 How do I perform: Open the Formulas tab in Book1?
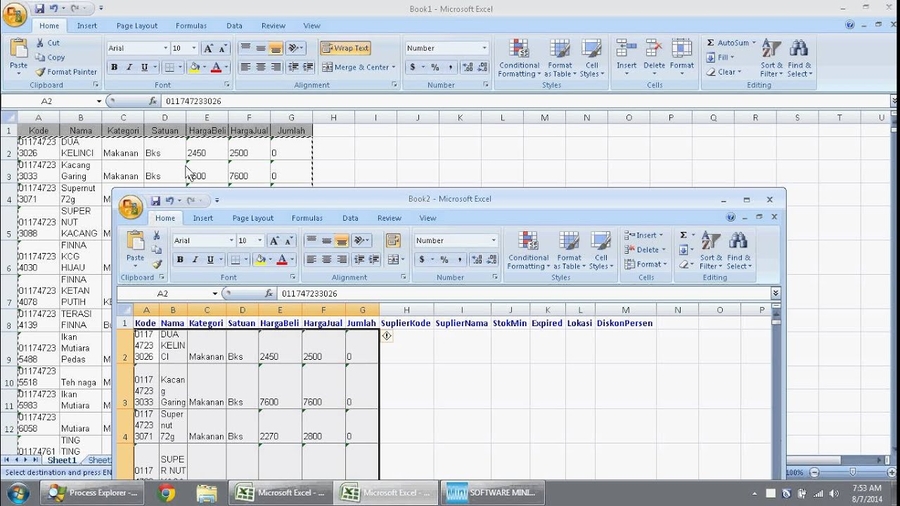click(x=191, y=26)
